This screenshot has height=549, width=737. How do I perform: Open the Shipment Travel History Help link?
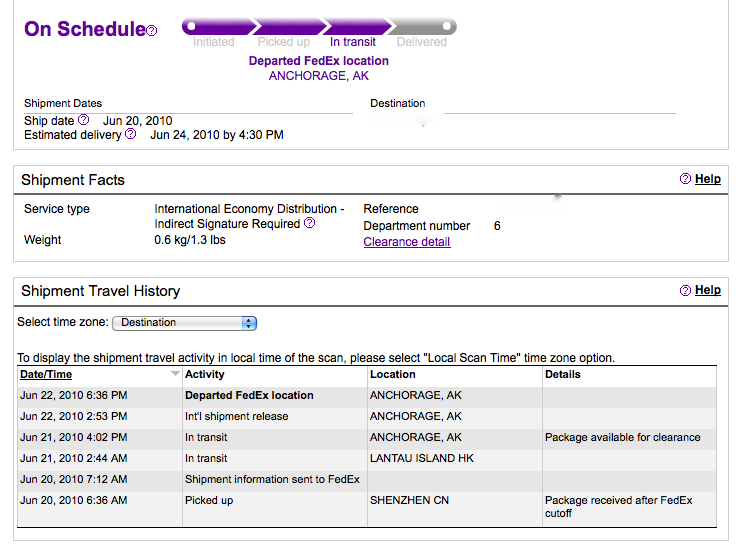(x=707, y=290)
